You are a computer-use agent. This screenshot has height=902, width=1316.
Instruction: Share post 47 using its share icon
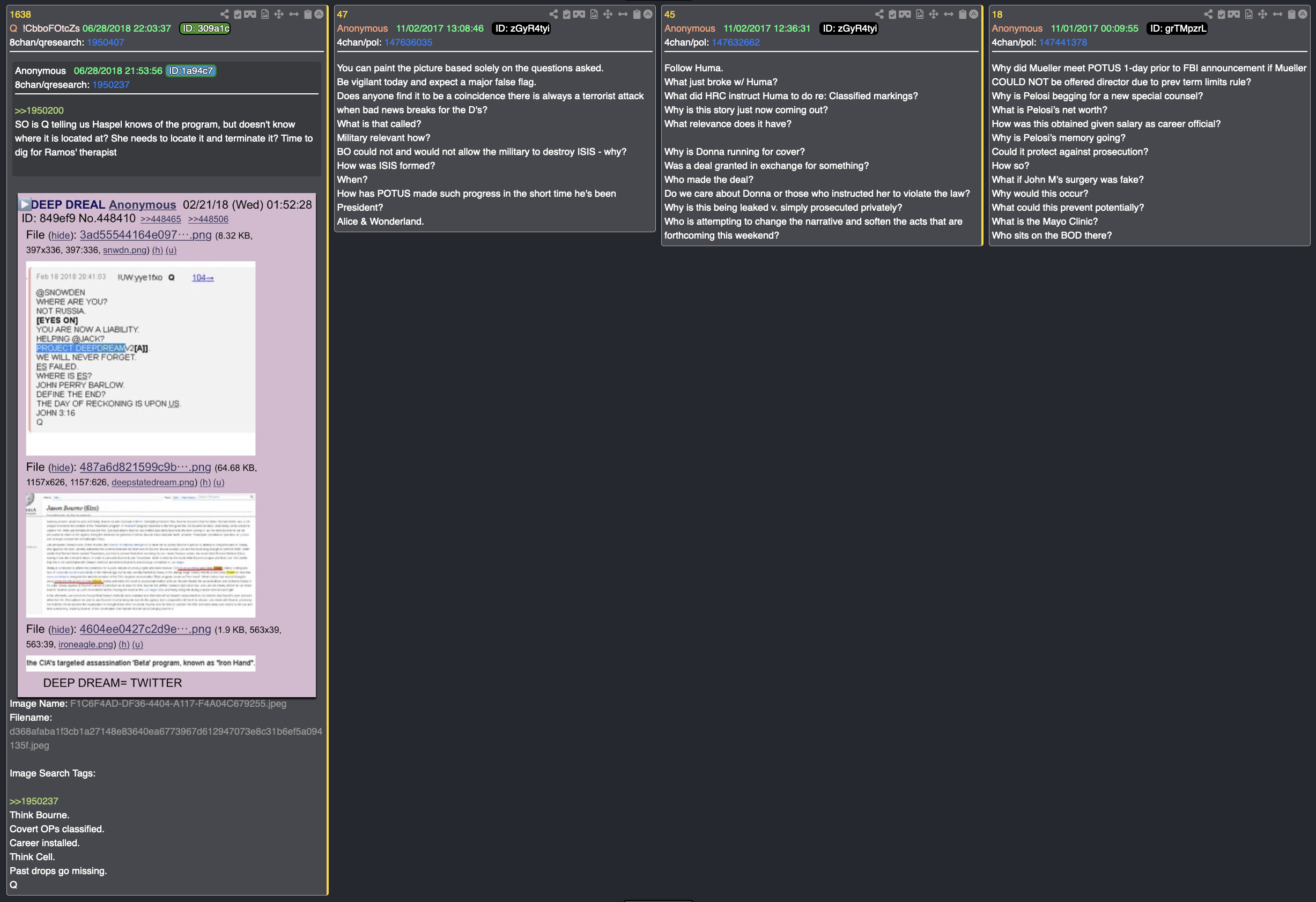(x=554, y=14)
